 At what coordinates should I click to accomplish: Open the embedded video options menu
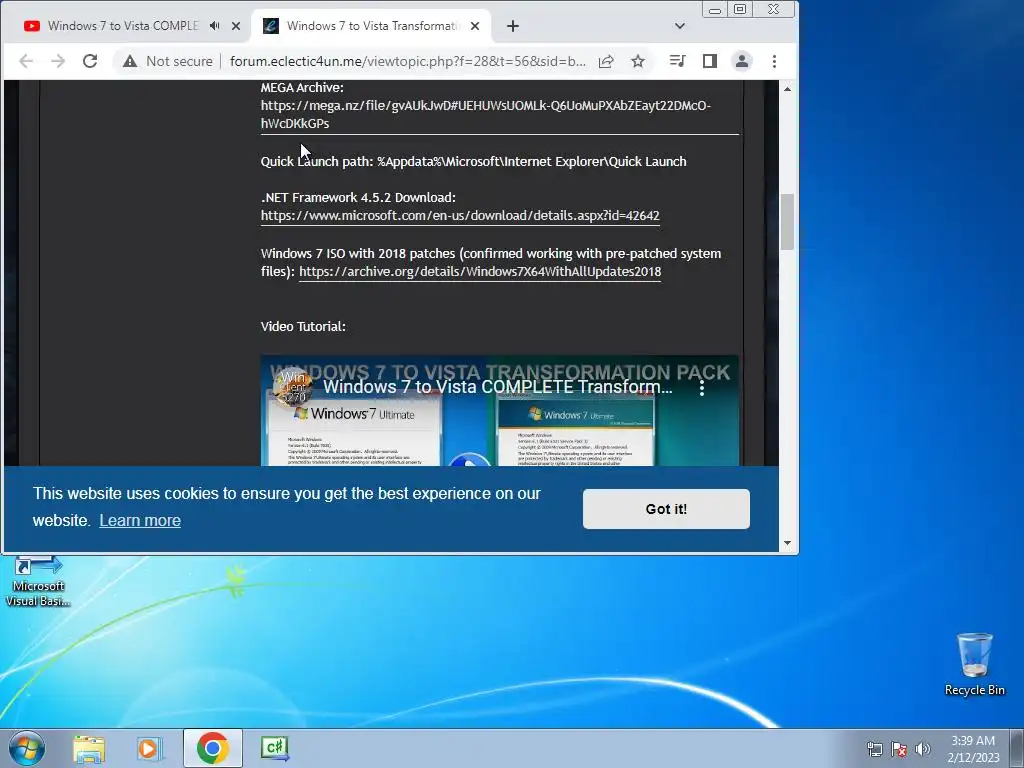(702, 388)
